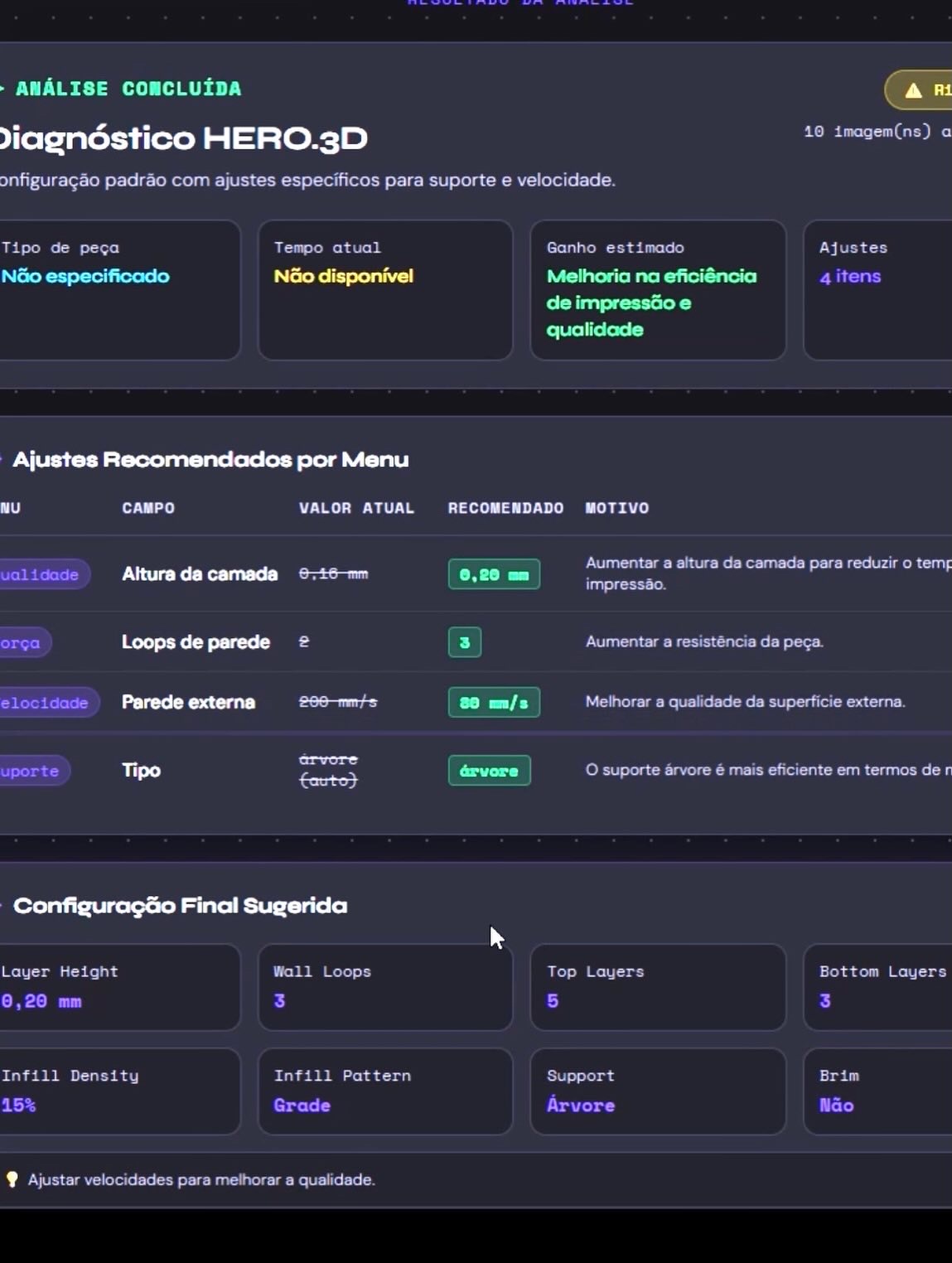952x1263 pixels.
Task: Click the reason 'Aumentar a altura da camada'
Action: (767, 573)
